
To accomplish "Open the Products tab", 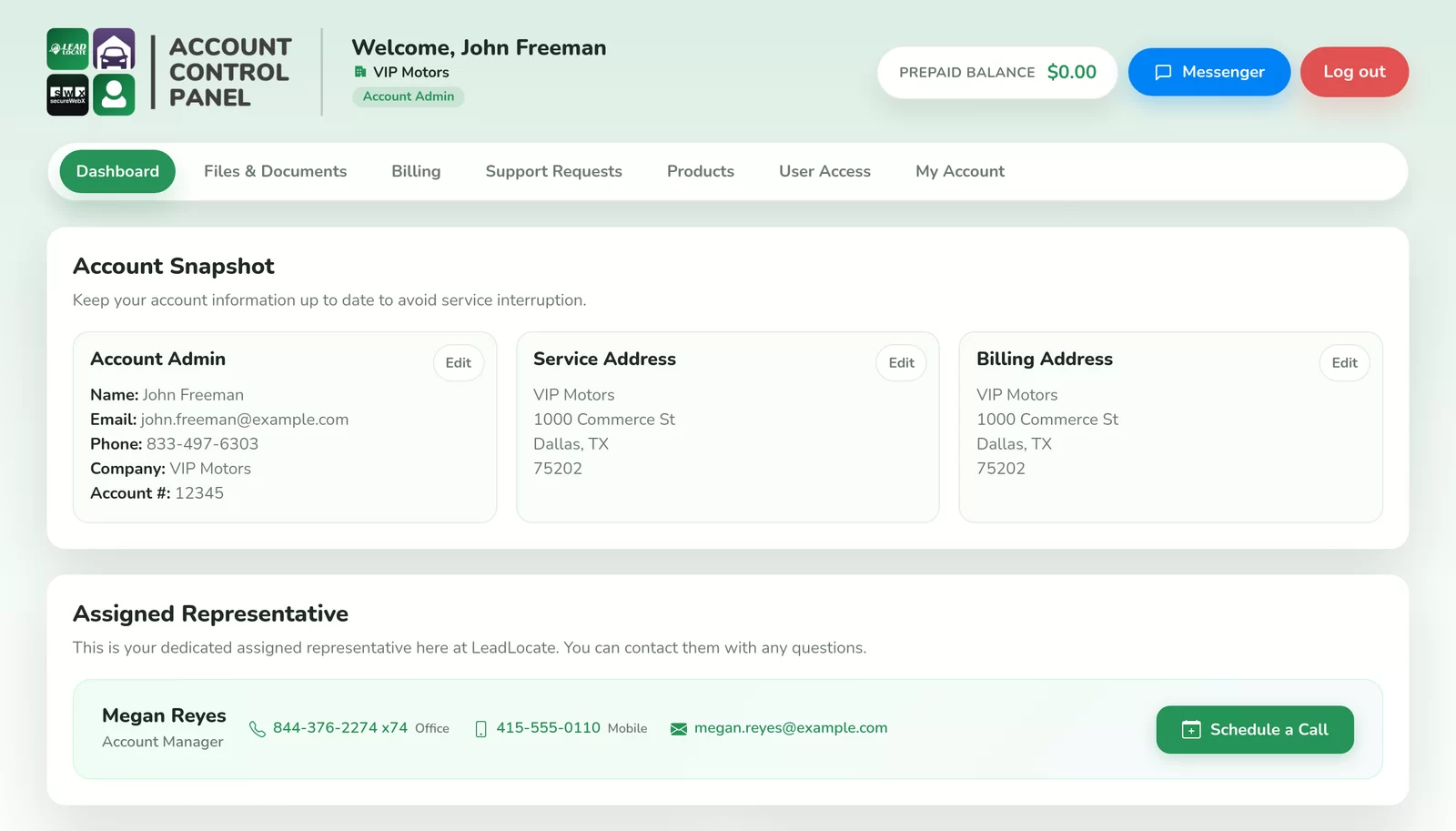I will pyautogui.click(x=701, y=171).
